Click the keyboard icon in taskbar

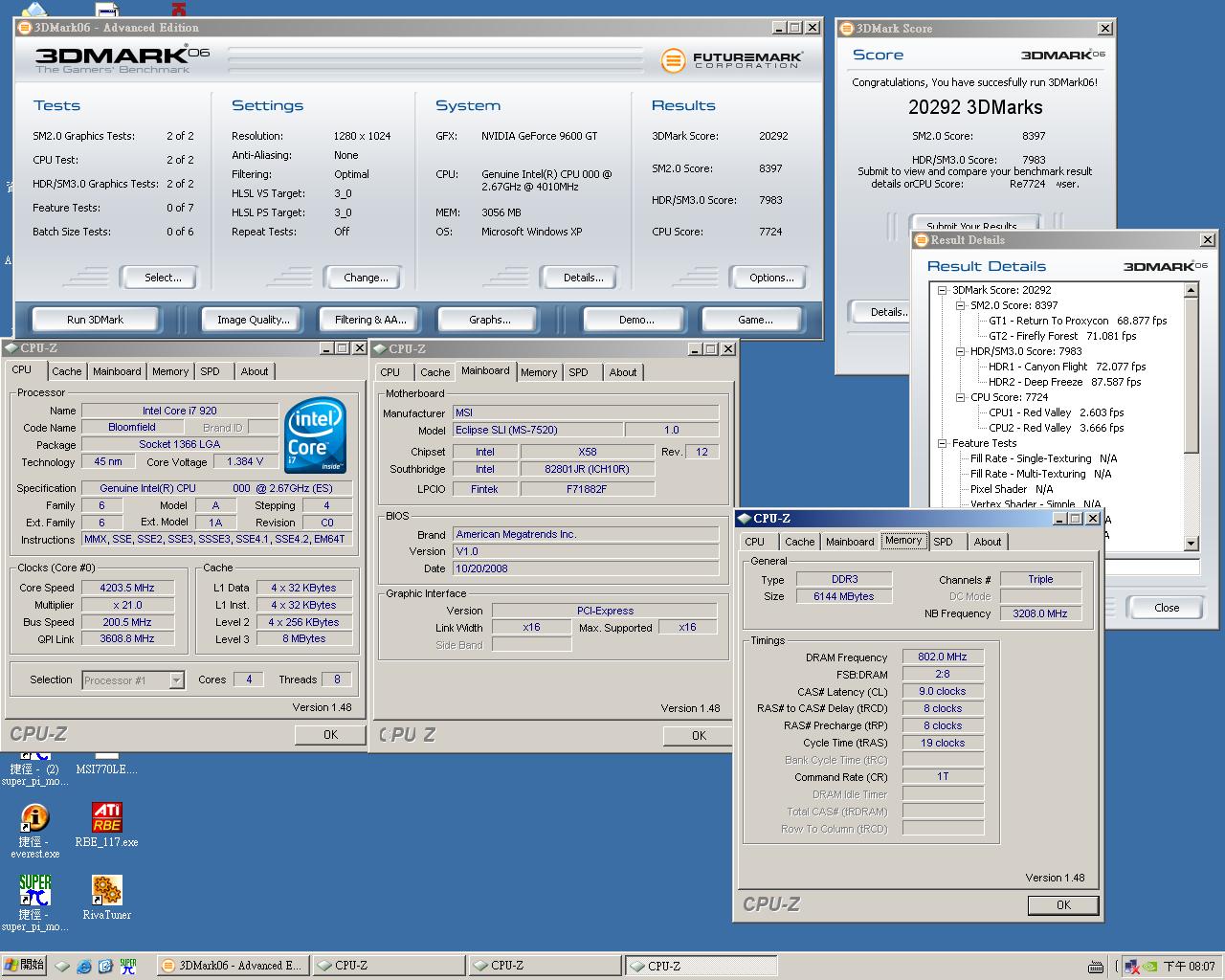(1096, 967)
